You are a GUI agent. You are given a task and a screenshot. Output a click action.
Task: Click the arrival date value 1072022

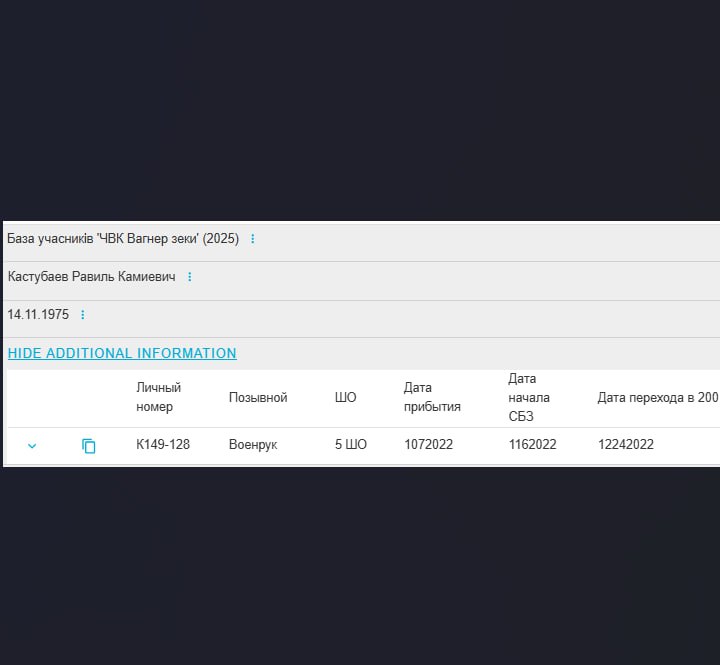pos(428,444)
